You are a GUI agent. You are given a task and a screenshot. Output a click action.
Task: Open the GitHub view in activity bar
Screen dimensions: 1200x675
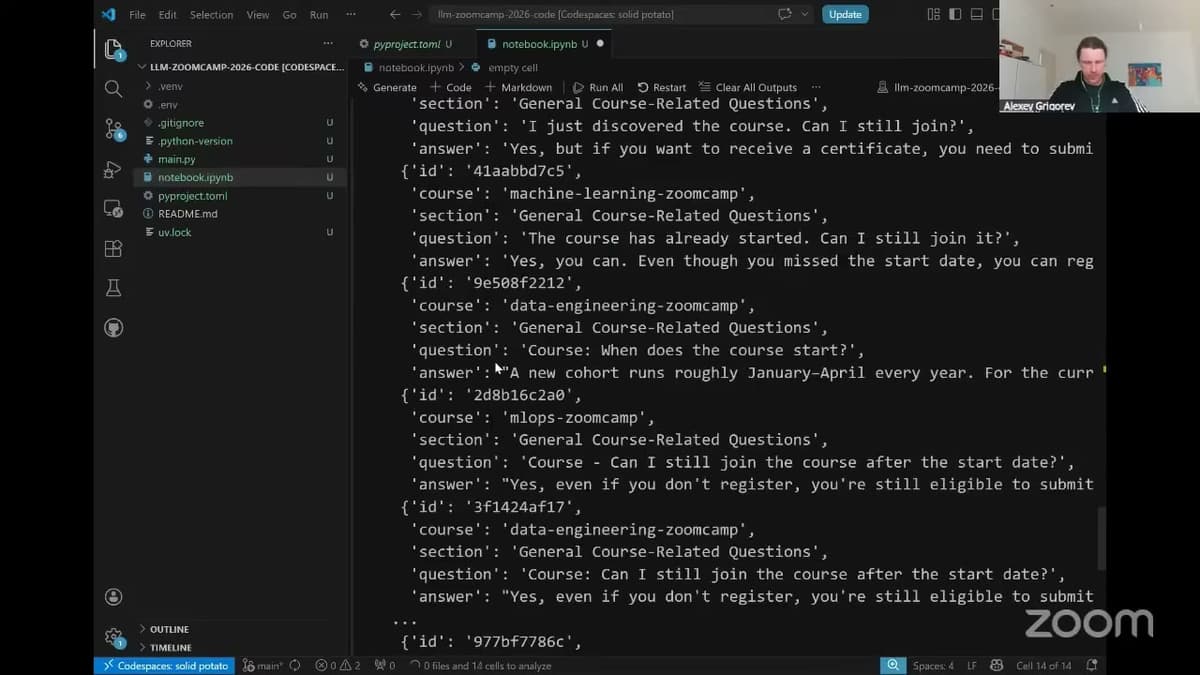tap(113, 328)
